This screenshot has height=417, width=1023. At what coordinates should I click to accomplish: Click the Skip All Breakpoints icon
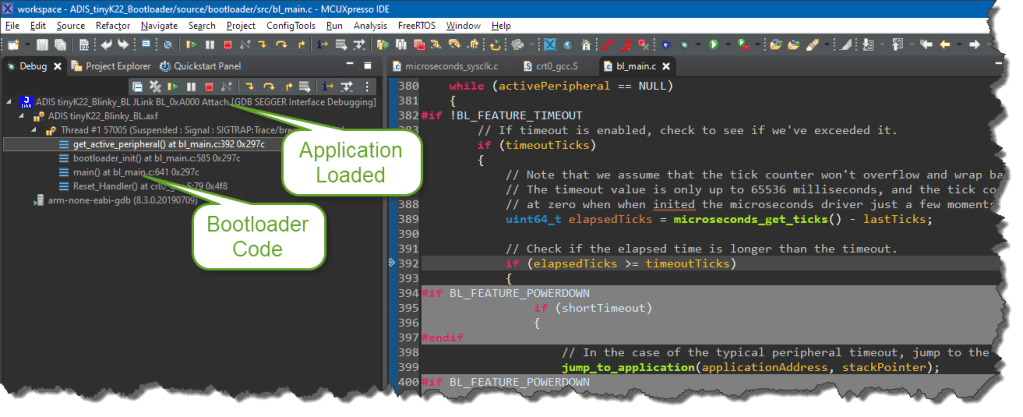tap(168, 44)
